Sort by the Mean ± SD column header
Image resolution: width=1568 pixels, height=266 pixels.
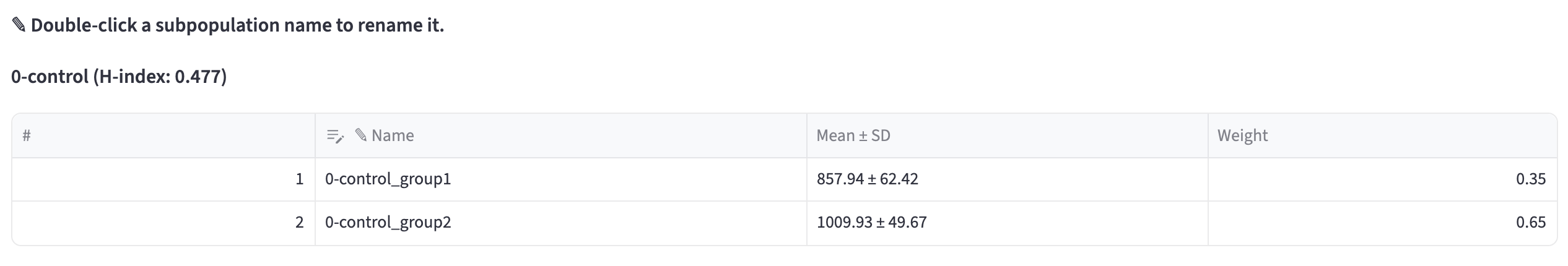[1007, 135]
